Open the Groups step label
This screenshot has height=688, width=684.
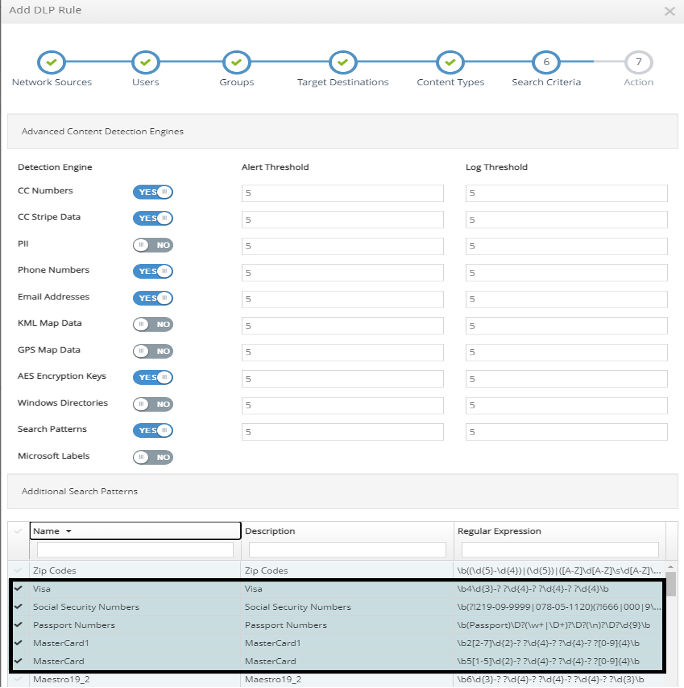(x=237, y=82)
